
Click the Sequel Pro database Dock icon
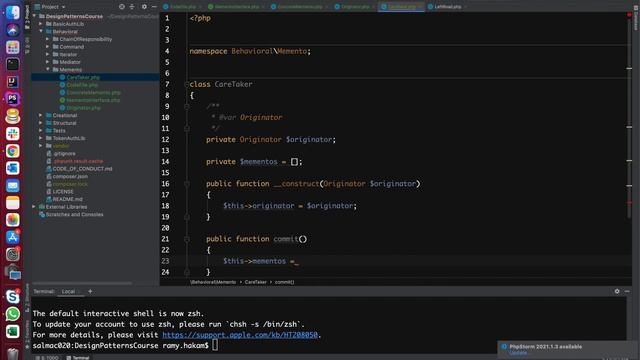point(13,116)
